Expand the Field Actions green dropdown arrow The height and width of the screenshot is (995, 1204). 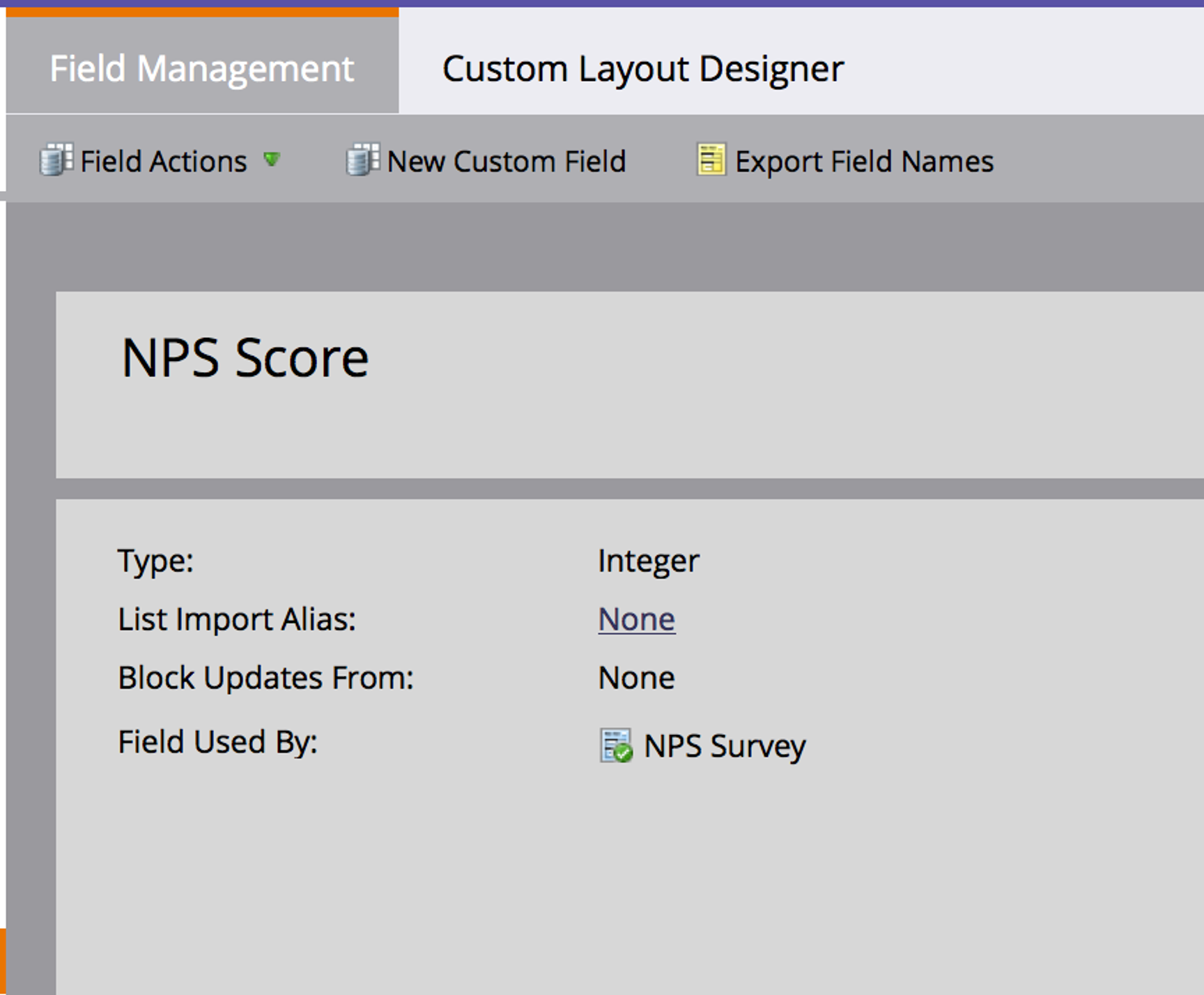(x=272, y=160)
